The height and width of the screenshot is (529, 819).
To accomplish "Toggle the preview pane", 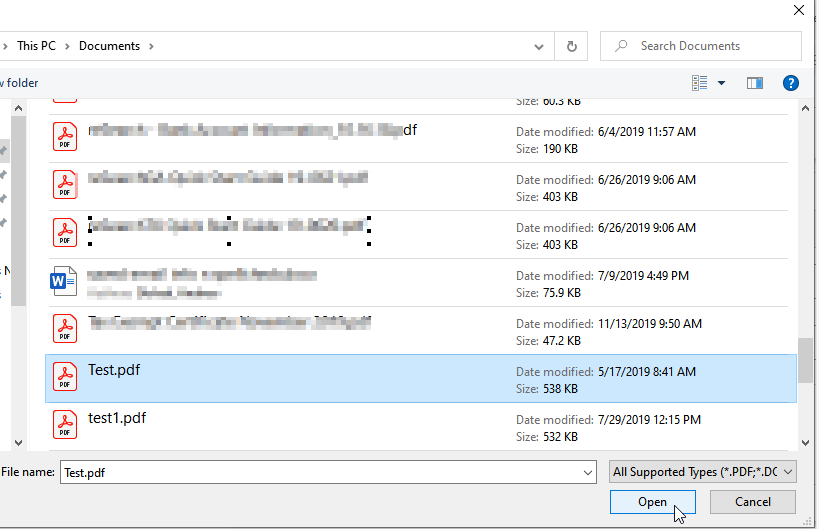I will coord(755,83).
